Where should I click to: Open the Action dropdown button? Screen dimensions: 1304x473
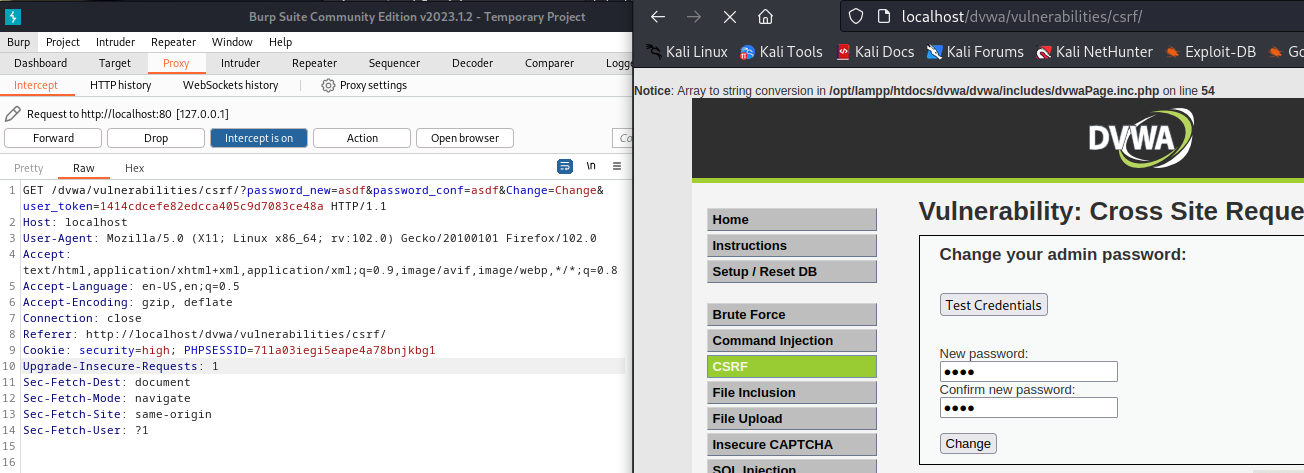tap(362, 138)
